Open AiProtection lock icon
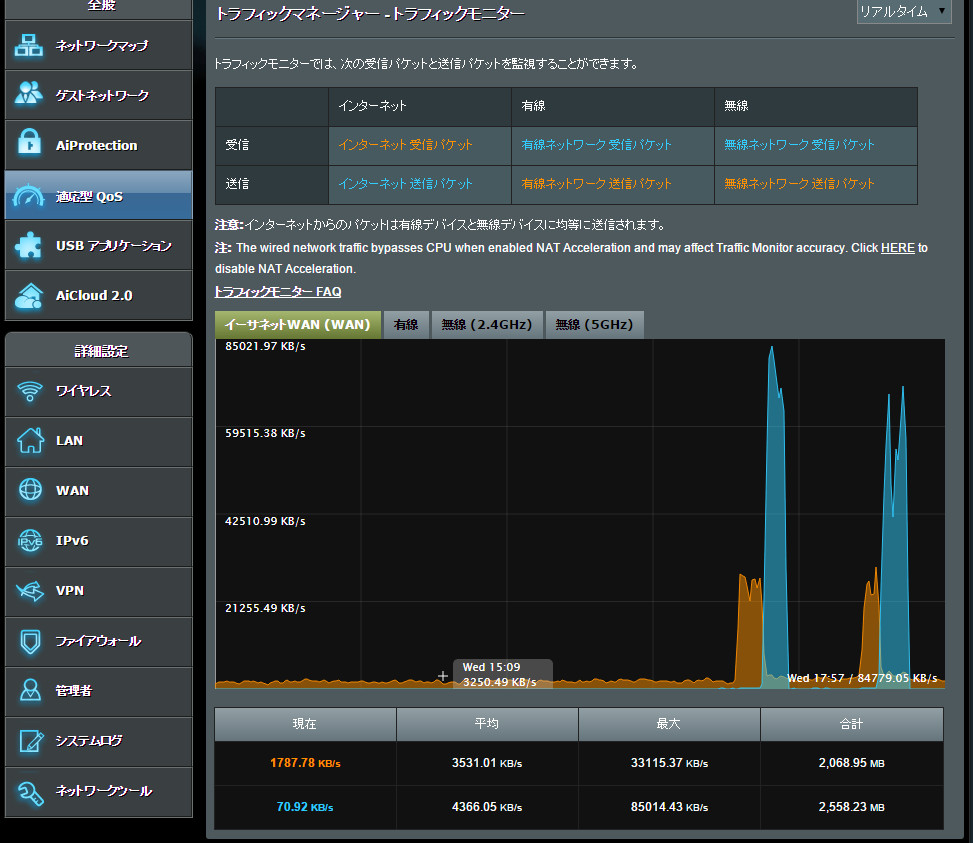Screen dimensions: 973x843 coord(29,143)
